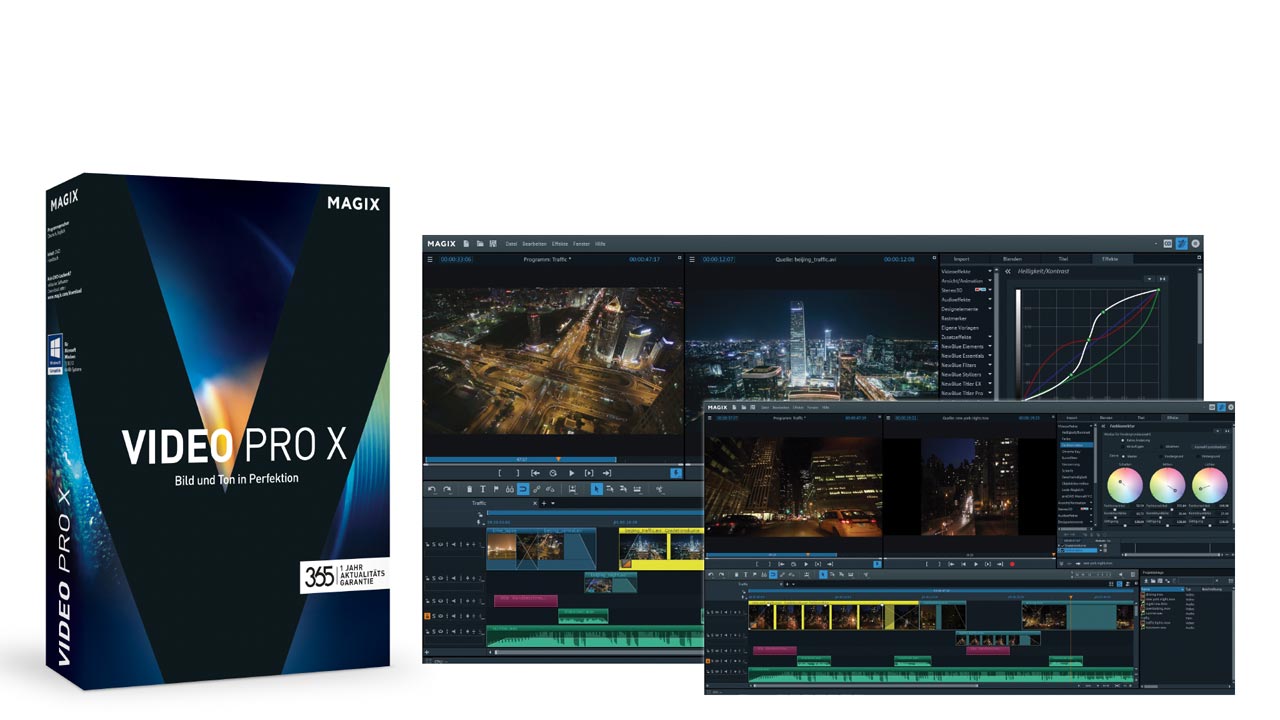Image resolution: width=1280 pixels, height=720 pixels.
Task: Expand the Videoeffekte category arrow
Action: pyautogui.click(x=991, y=271)
